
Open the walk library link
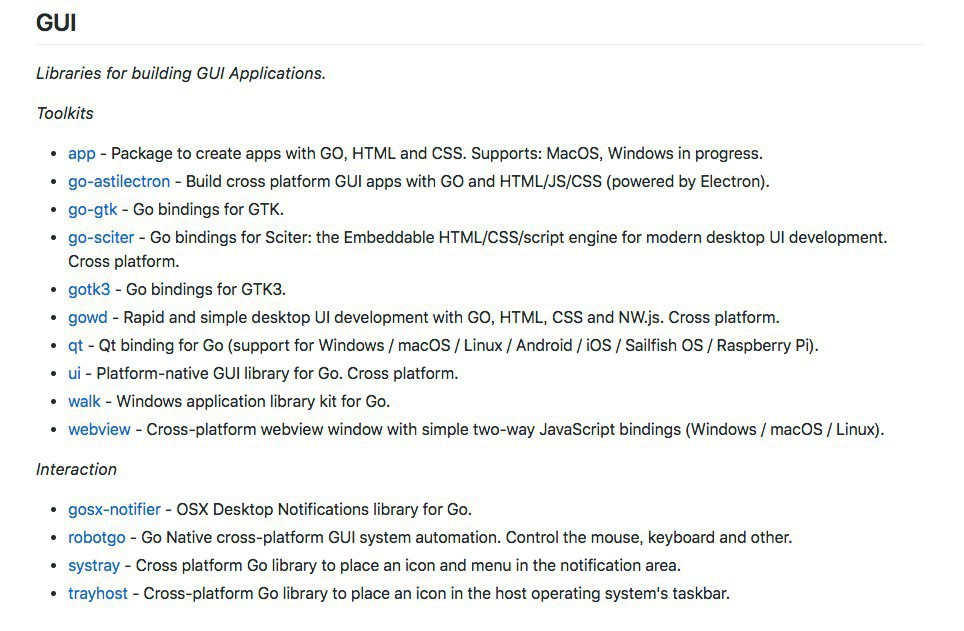(84, 401)
